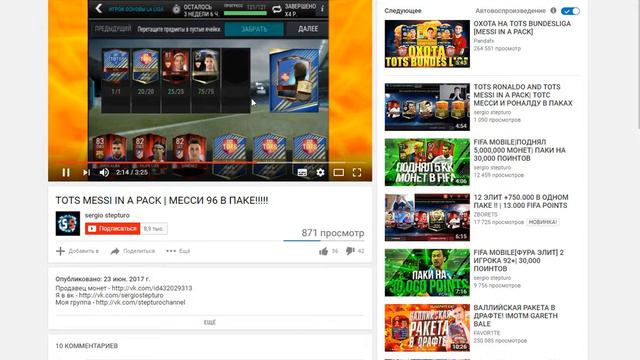Open sergio stepturo channel name link

[107, 215]
